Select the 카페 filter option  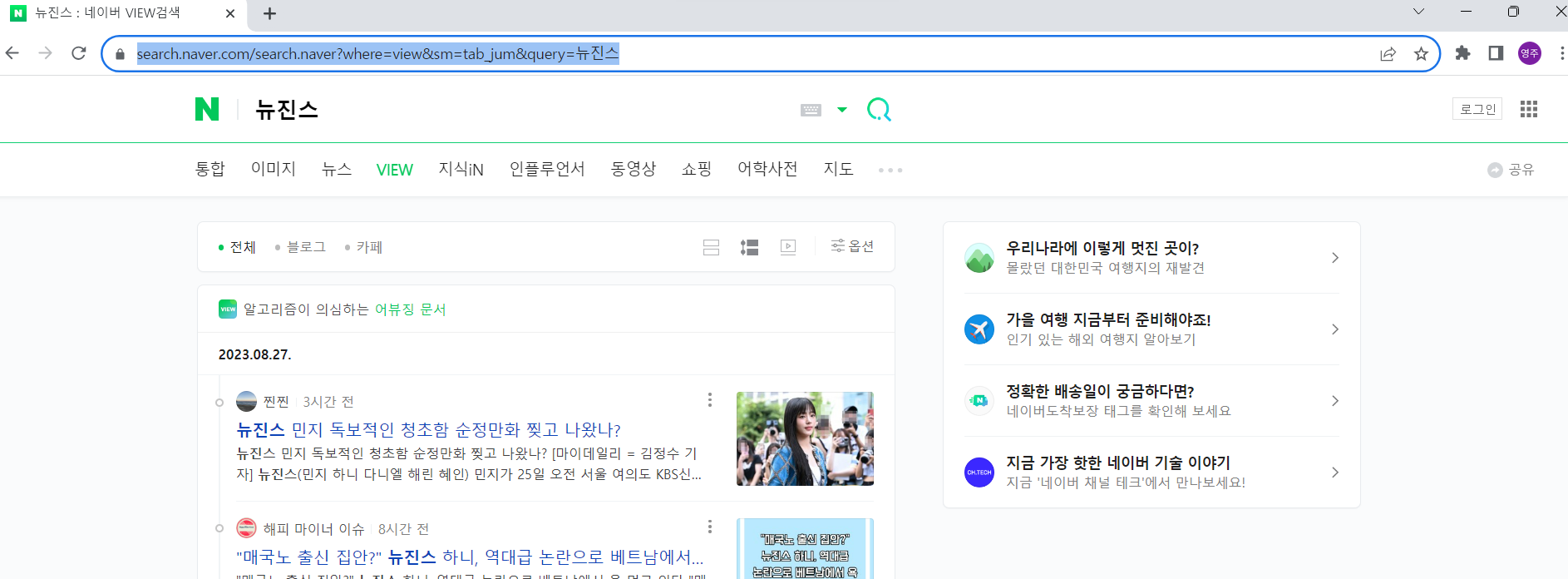[363, 247]
